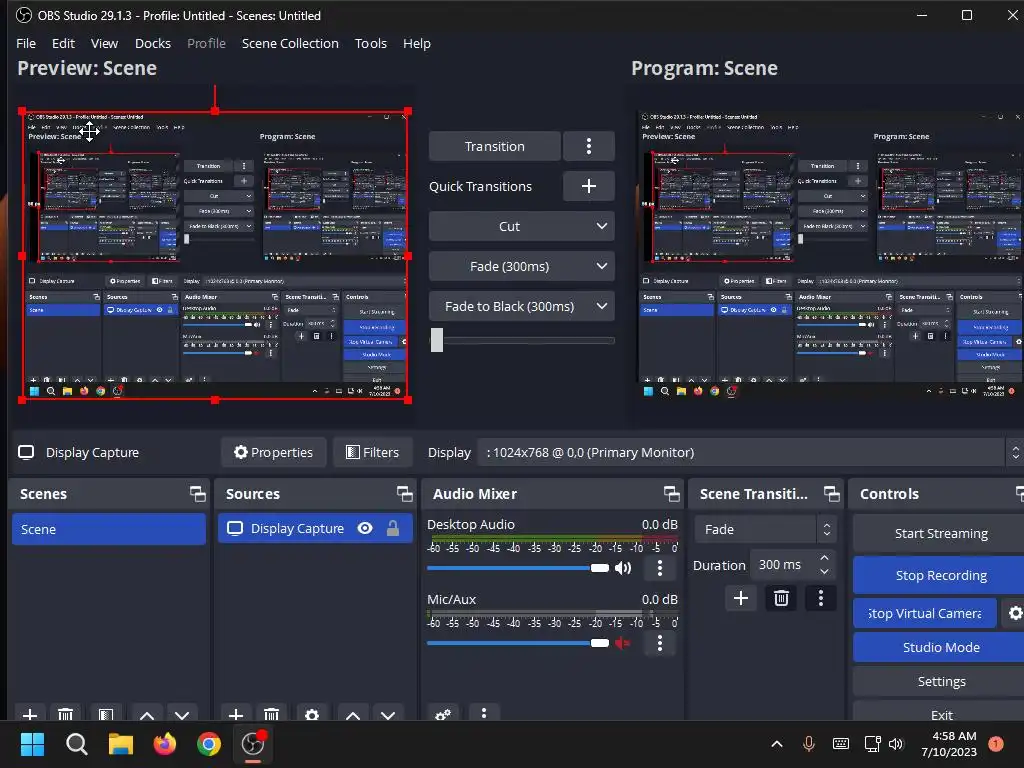Screen dimensions: 1024x768
Task: Open the Display monitor selector dropdown
Action: (750, 452)
